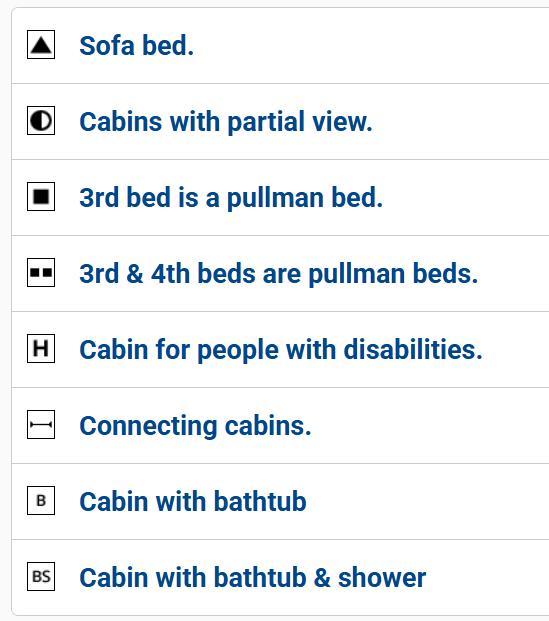The height and width of the screenshot is (621, 549).
Task: Click empty area of partial view row
Action: pos(461,122)
